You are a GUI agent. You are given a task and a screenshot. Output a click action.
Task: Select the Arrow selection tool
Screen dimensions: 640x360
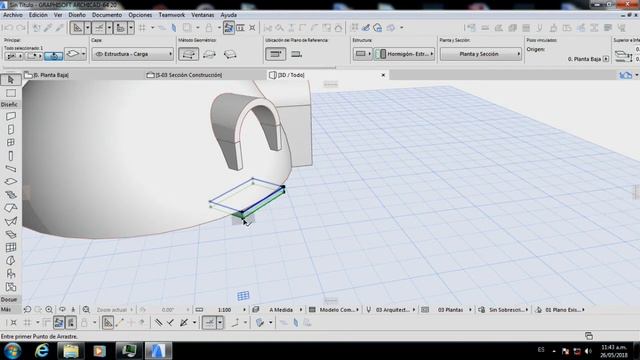11,80
